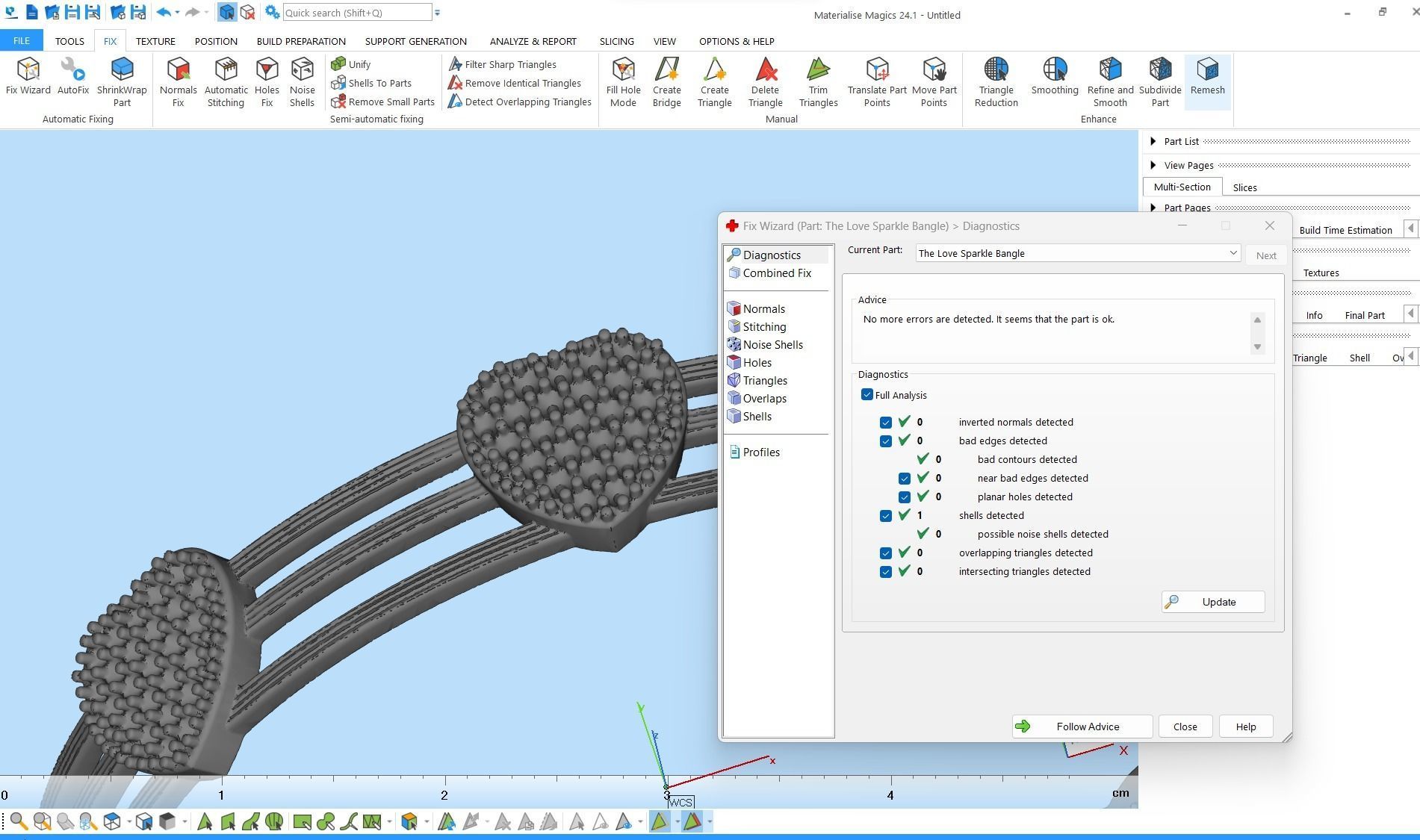Viewport: 1420px width, 840px height.
Task: Click the Update diagnostics button
Action: coord(1213,602)
